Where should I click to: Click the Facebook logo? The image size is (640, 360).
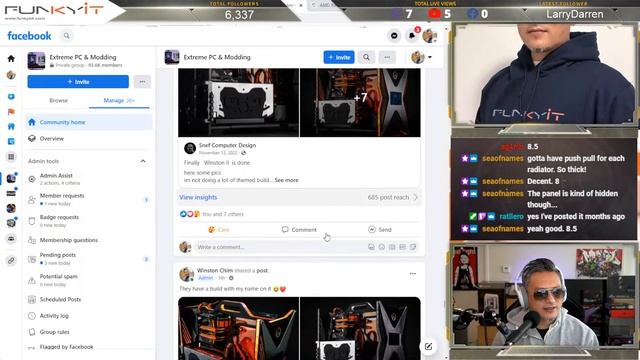click(x=29, y=36)
